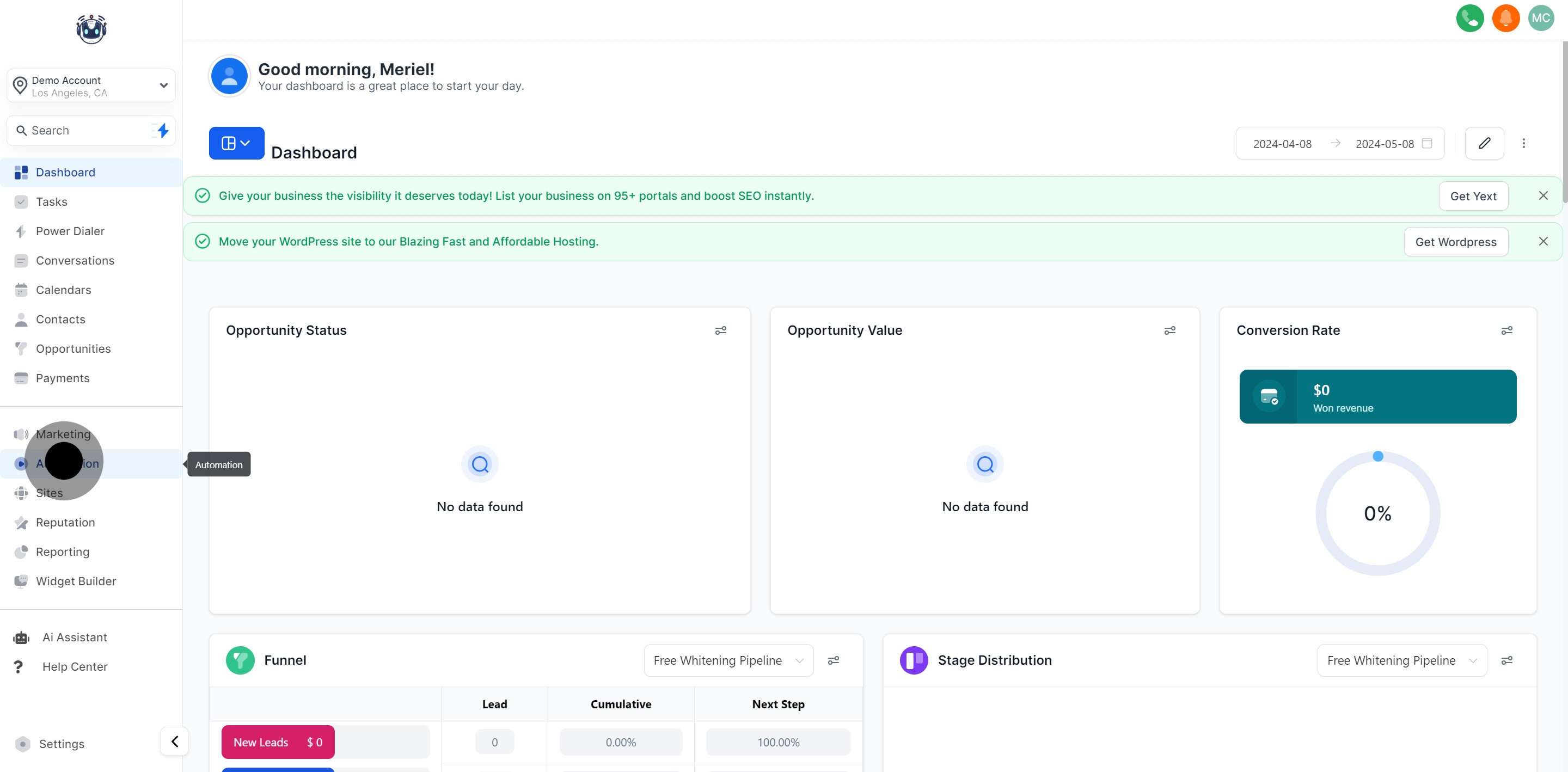Open the Free Whitening Pipeline dropdown in Funnel

pyautogui.click(x=728, y=660)
